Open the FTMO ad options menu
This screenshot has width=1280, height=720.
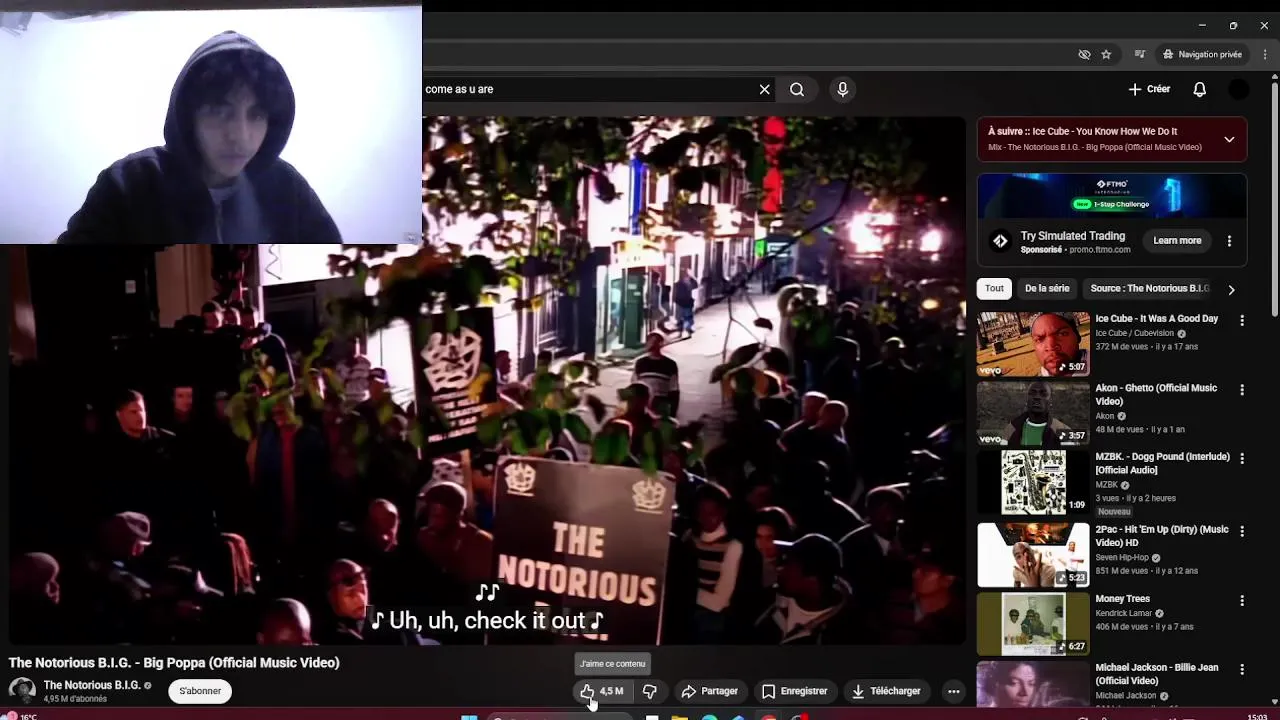click(1229, 241)
